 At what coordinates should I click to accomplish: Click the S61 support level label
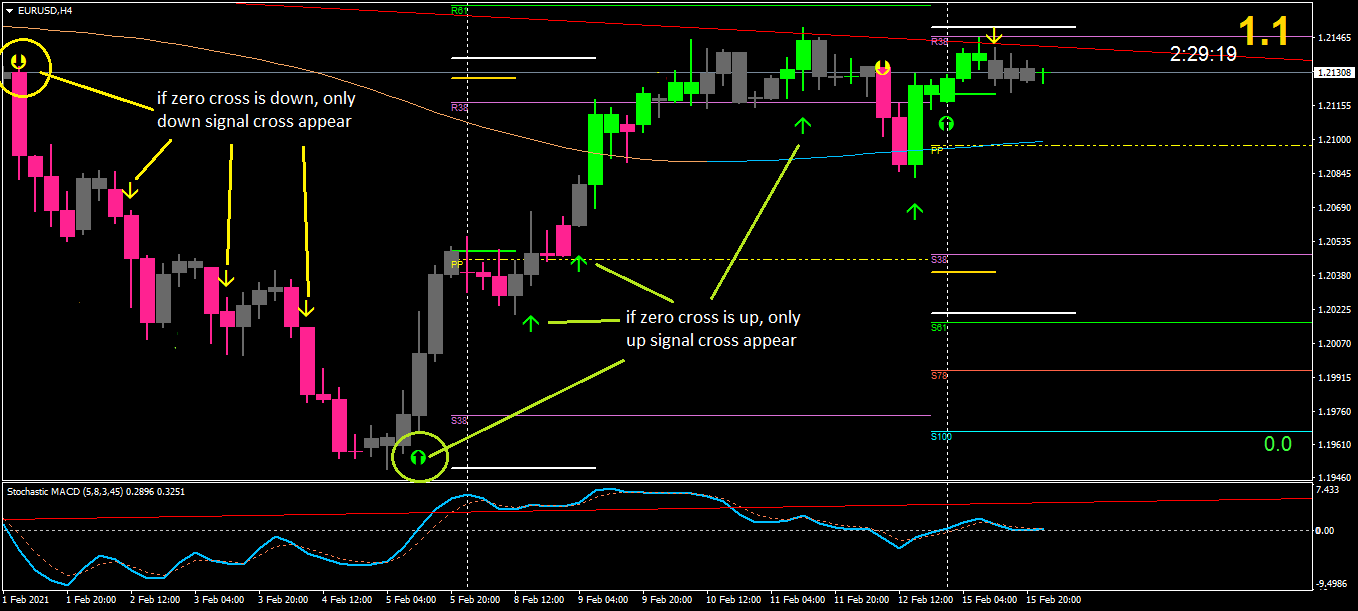(x=939, y=327)
